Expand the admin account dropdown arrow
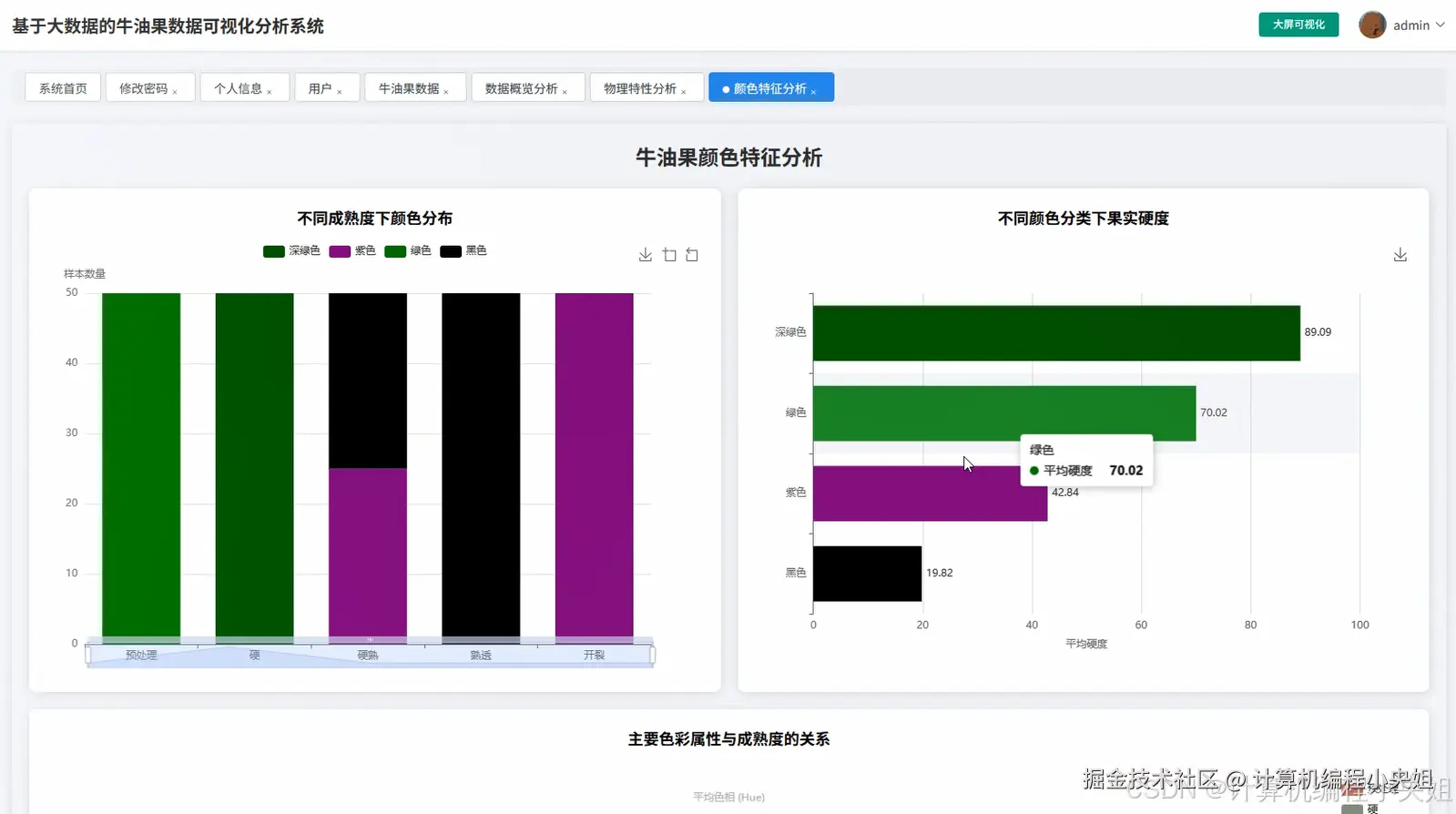This screenshot has height=814, width=1456. [1441, 25]
